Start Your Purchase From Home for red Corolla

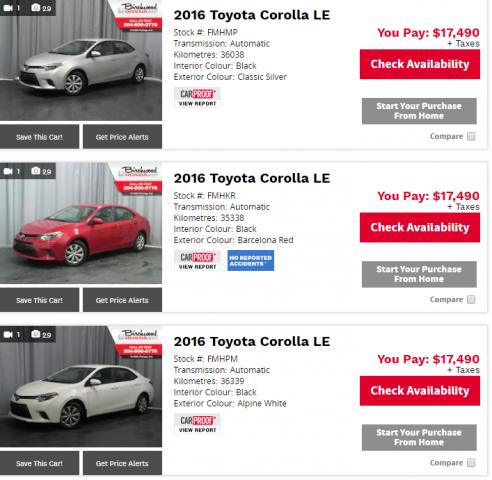tap(419, 274)
